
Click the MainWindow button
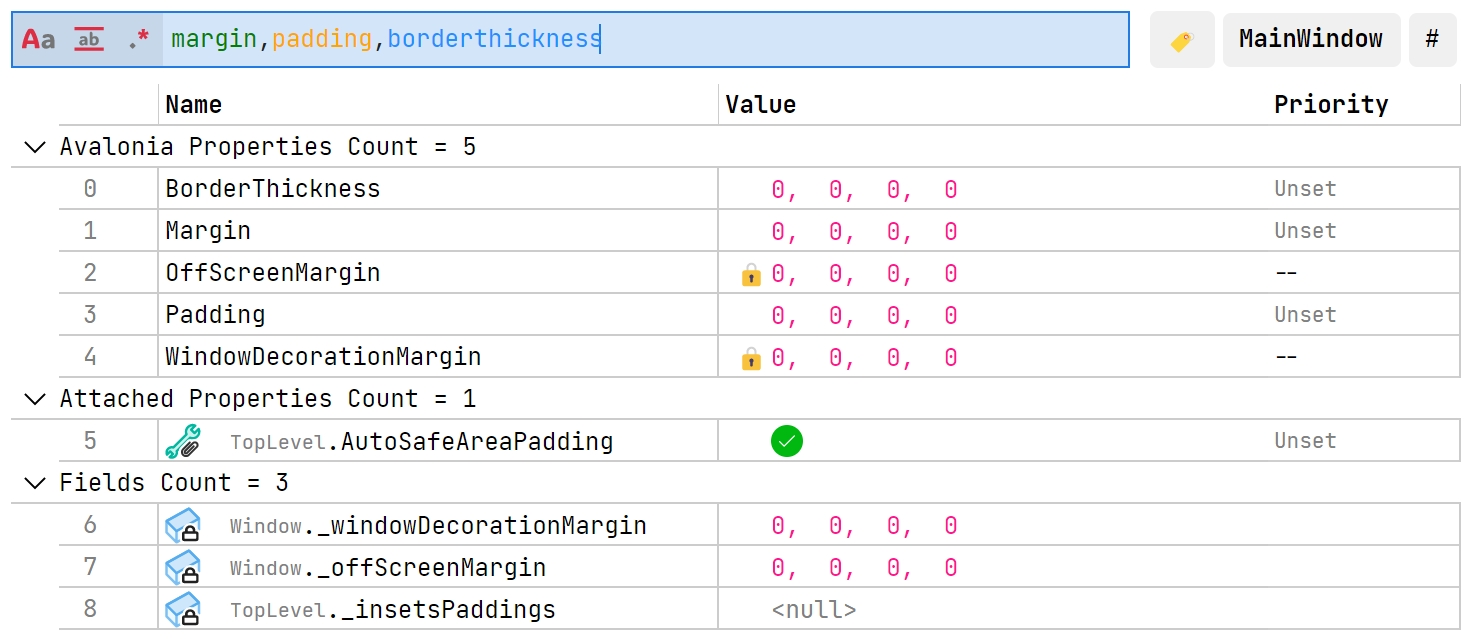(1311, 40)
